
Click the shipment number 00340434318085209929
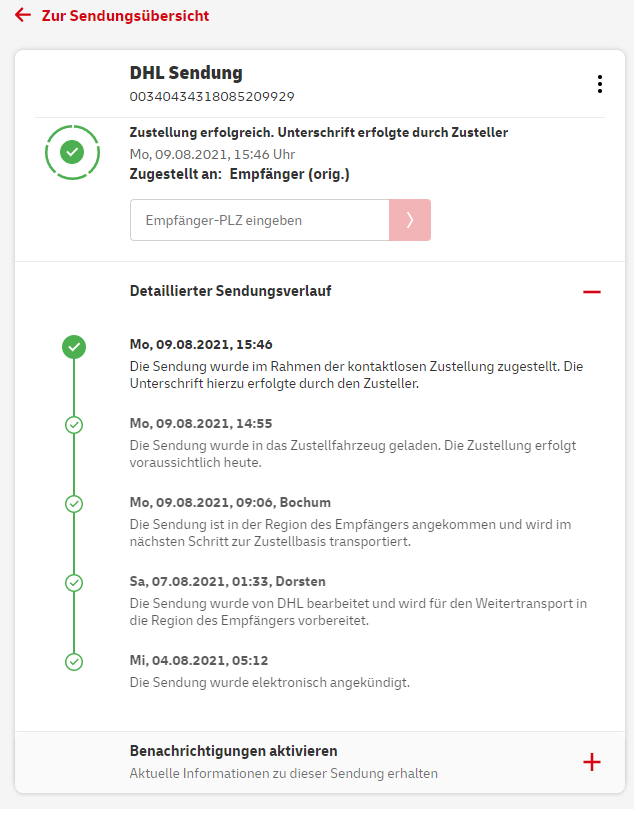(x=212, y=97)
